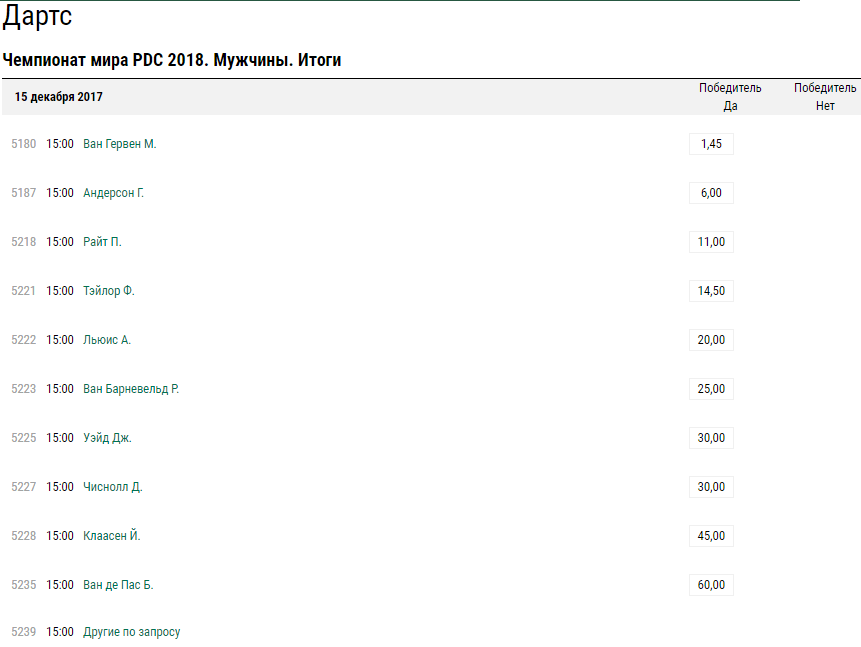Viewport: 861px width, 647px height.
Task: Select the 14,50 odds for Тэйлор
Action: click(711, 291)
